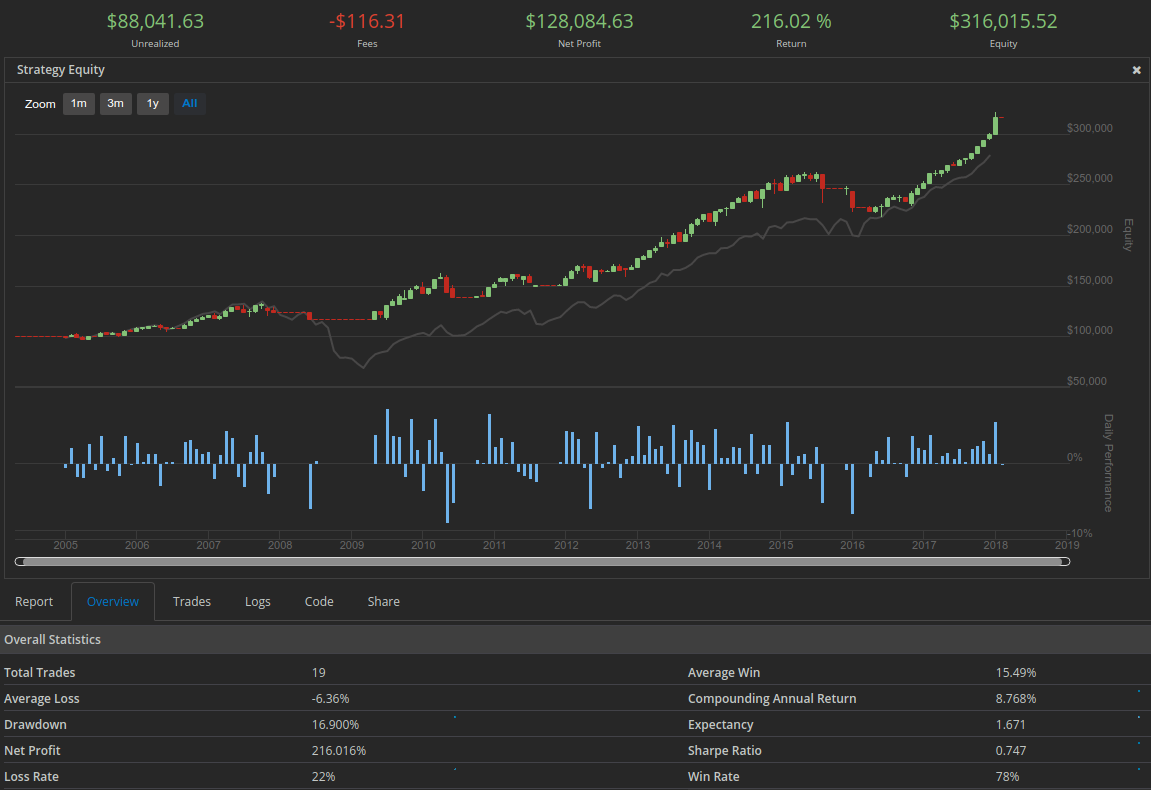The width and height of the screenshot is (1151, 790).
Task: Click the $128,084.63 Net Profit figure
Action: click(579, 22)
